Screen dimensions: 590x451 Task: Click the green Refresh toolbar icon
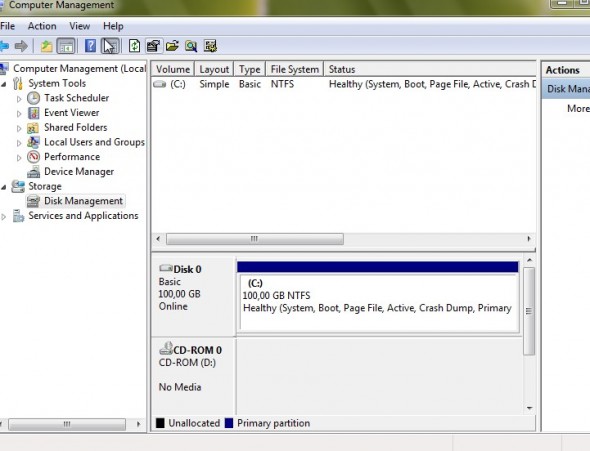(134, 46)
